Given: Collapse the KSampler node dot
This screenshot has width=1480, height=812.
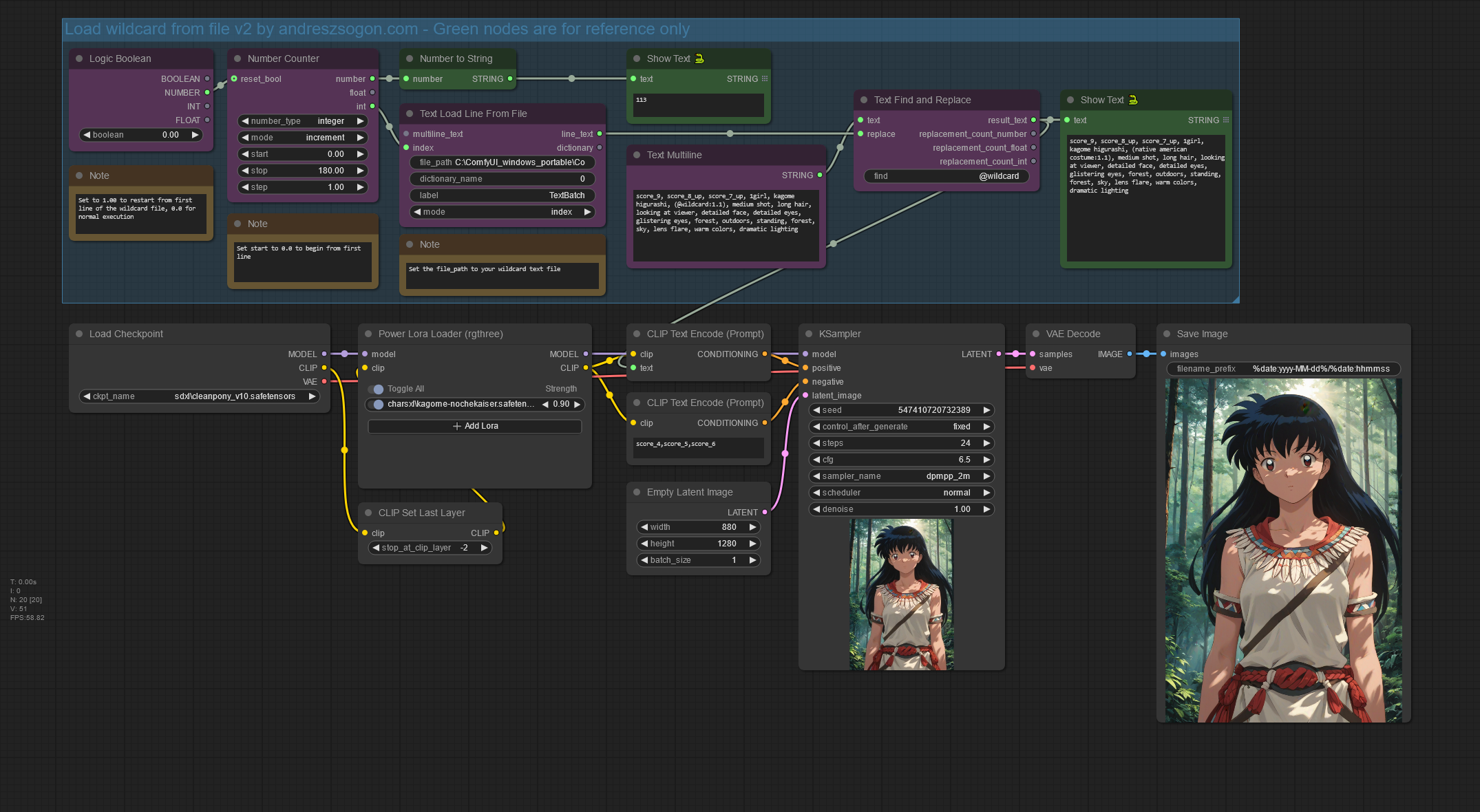Looking at the screenshot, I should (x=809, y=334).
